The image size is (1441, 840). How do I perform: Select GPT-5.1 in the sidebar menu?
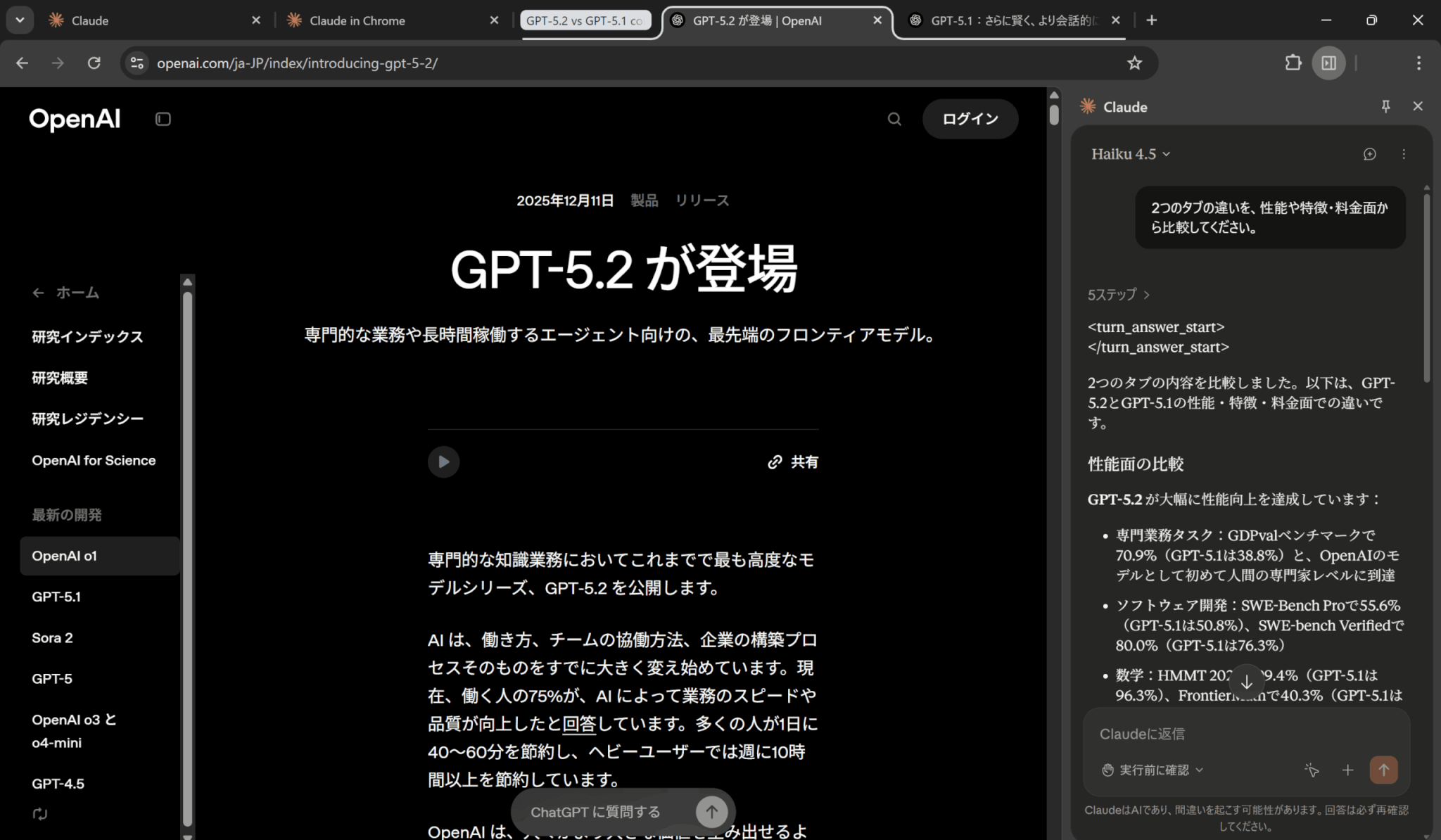tap(56, 597)
